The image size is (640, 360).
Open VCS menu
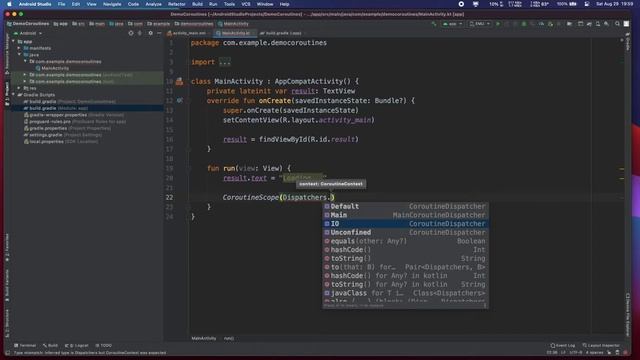(246, 4)
